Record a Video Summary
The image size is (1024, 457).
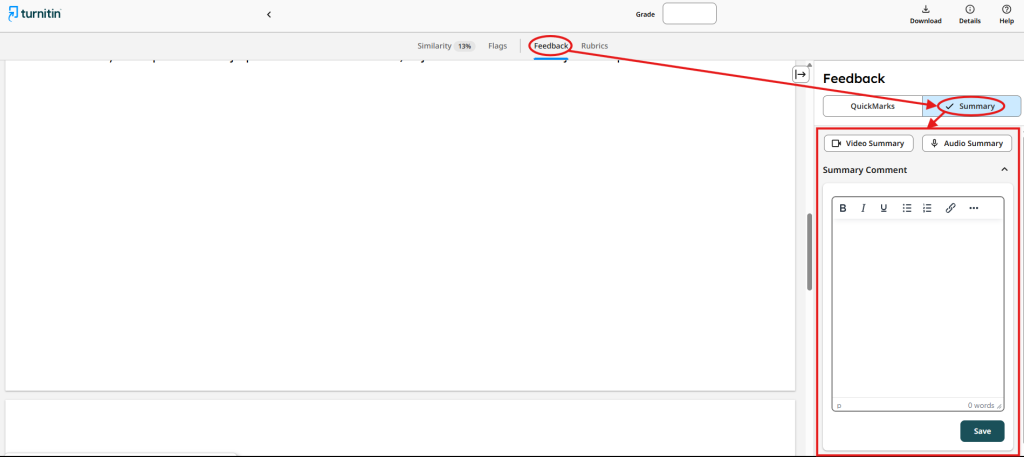pos(869,144)
